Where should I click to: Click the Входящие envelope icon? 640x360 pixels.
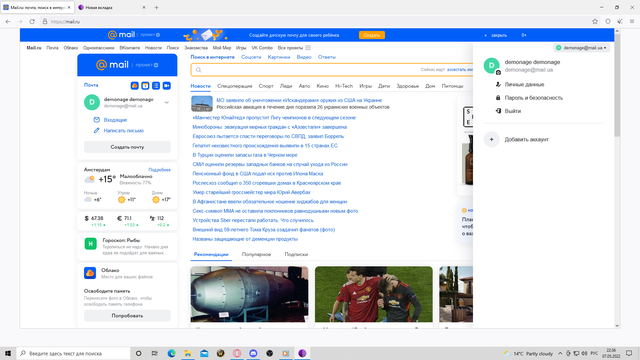[96, 120]
